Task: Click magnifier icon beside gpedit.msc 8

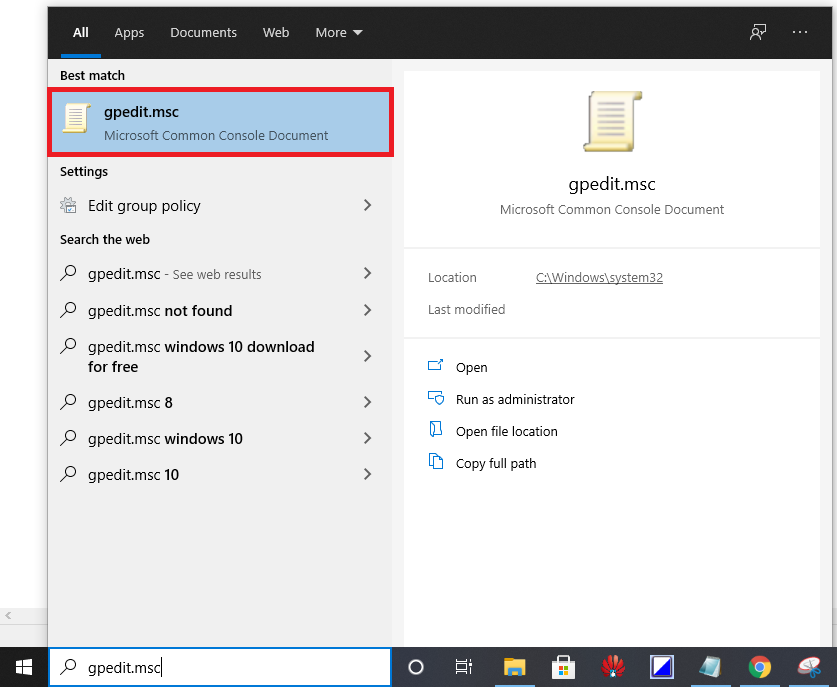Action: [x=68, y=401]
